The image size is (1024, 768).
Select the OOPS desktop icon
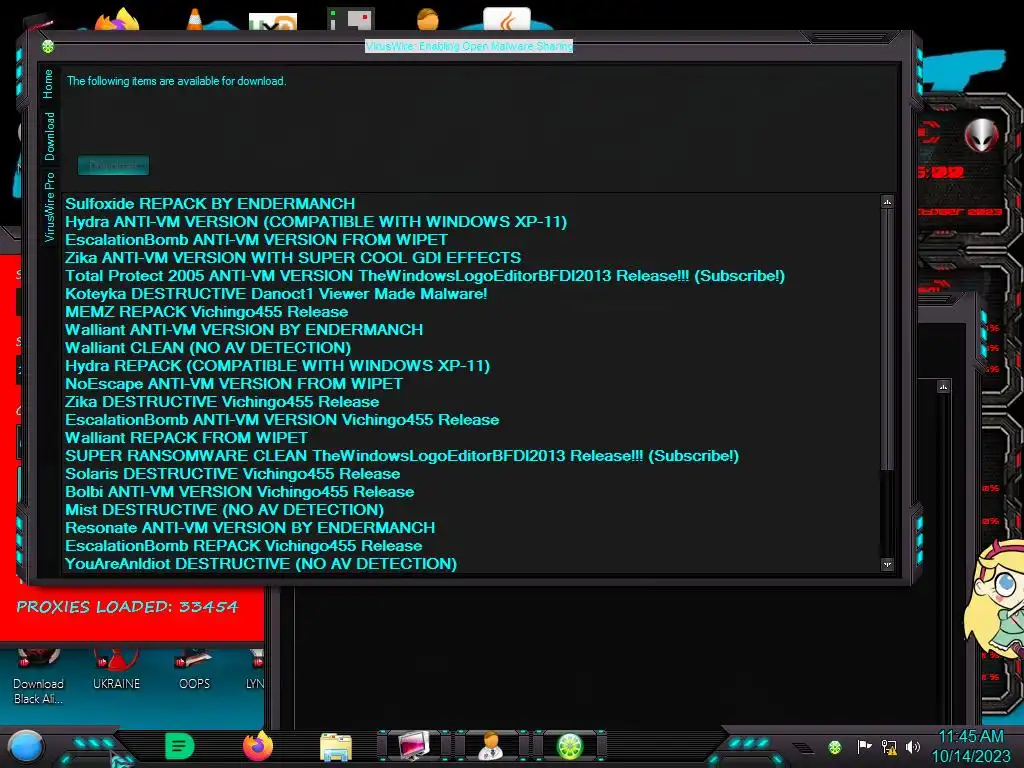(x=194, y=670)
